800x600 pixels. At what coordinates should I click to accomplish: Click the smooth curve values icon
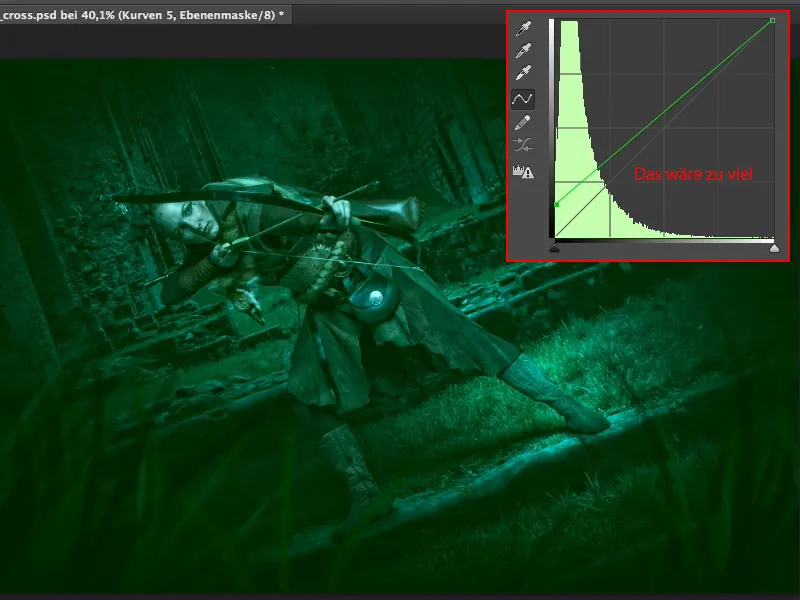pos(523,145)
